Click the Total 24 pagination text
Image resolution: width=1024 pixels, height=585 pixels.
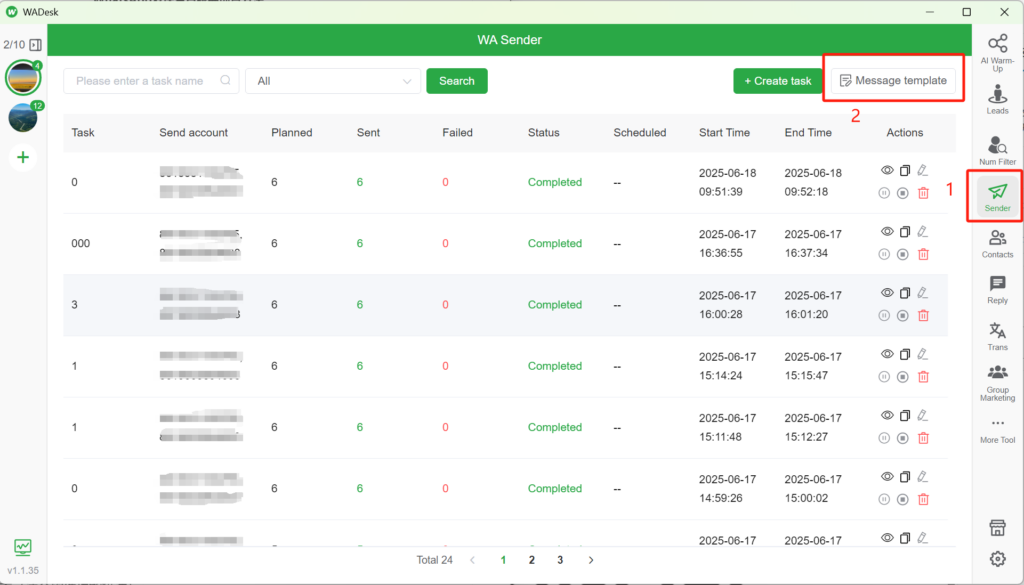(x=434, y=560)
